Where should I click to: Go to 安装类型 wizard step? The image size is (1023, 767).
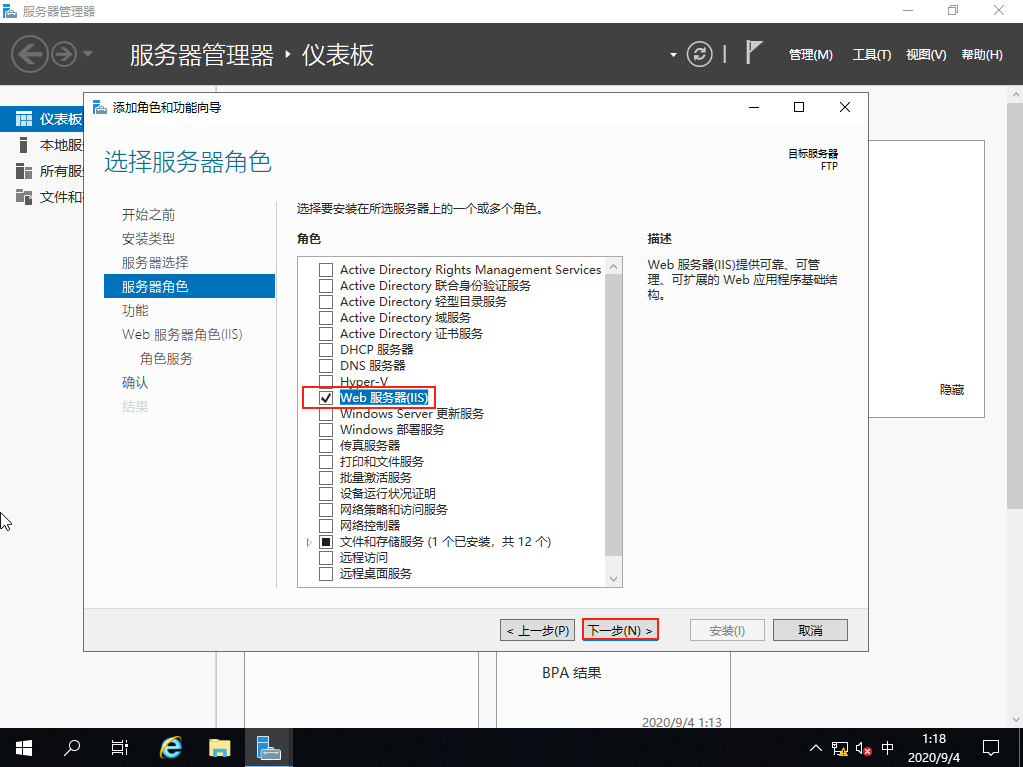tap(148, 239)
